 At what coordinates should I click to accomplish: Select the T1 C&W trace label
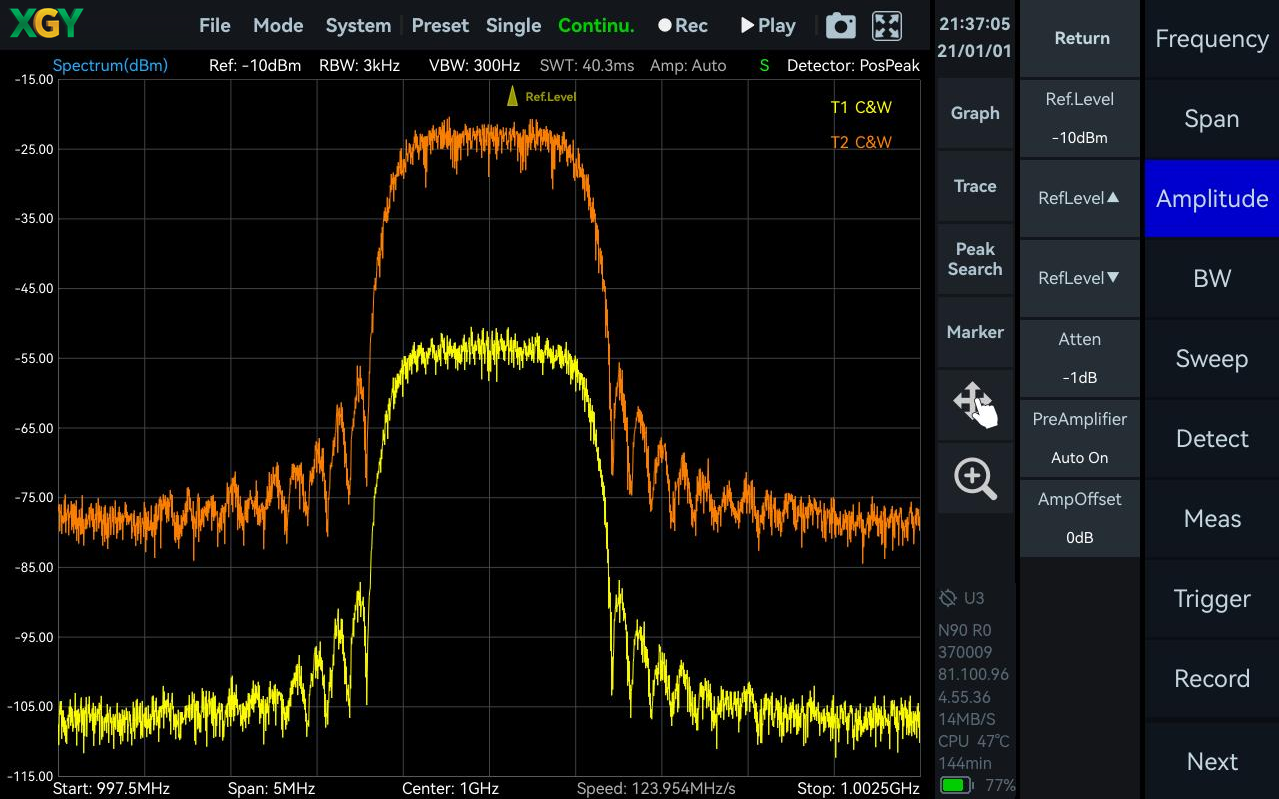pos(861,108)
